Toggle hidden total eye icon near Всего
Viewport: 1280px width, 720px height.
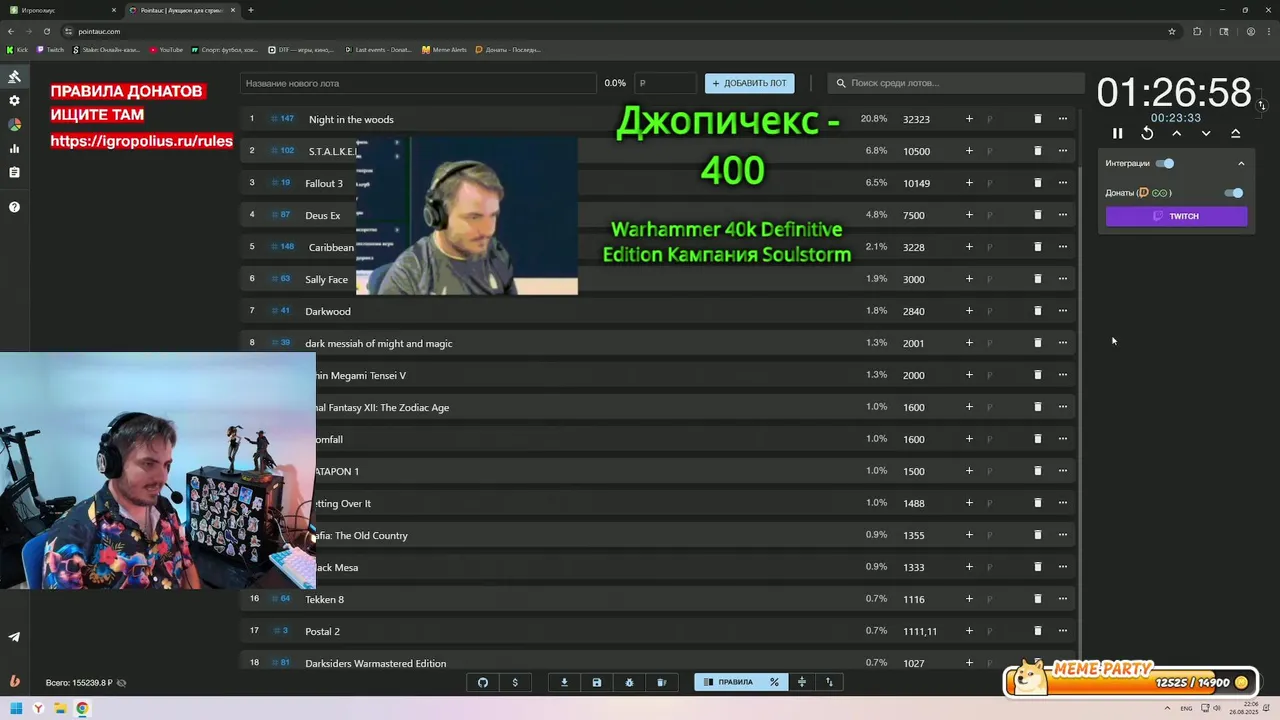coord(121,683)
